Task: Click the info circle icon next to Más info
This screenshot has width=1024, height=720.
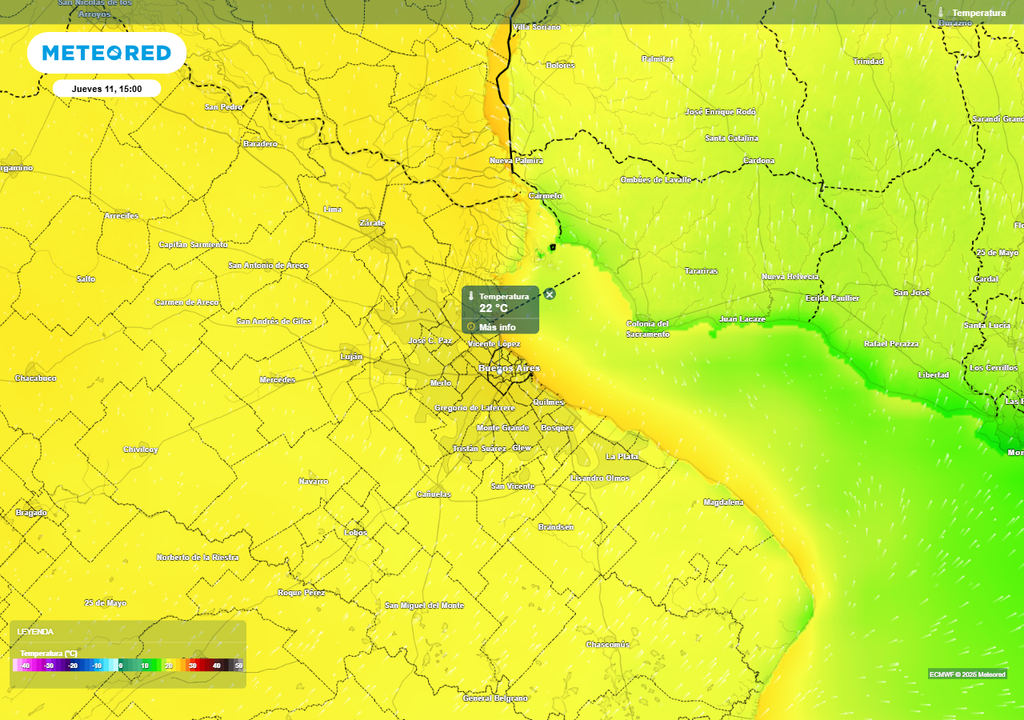Action: (x=471, y=326)
